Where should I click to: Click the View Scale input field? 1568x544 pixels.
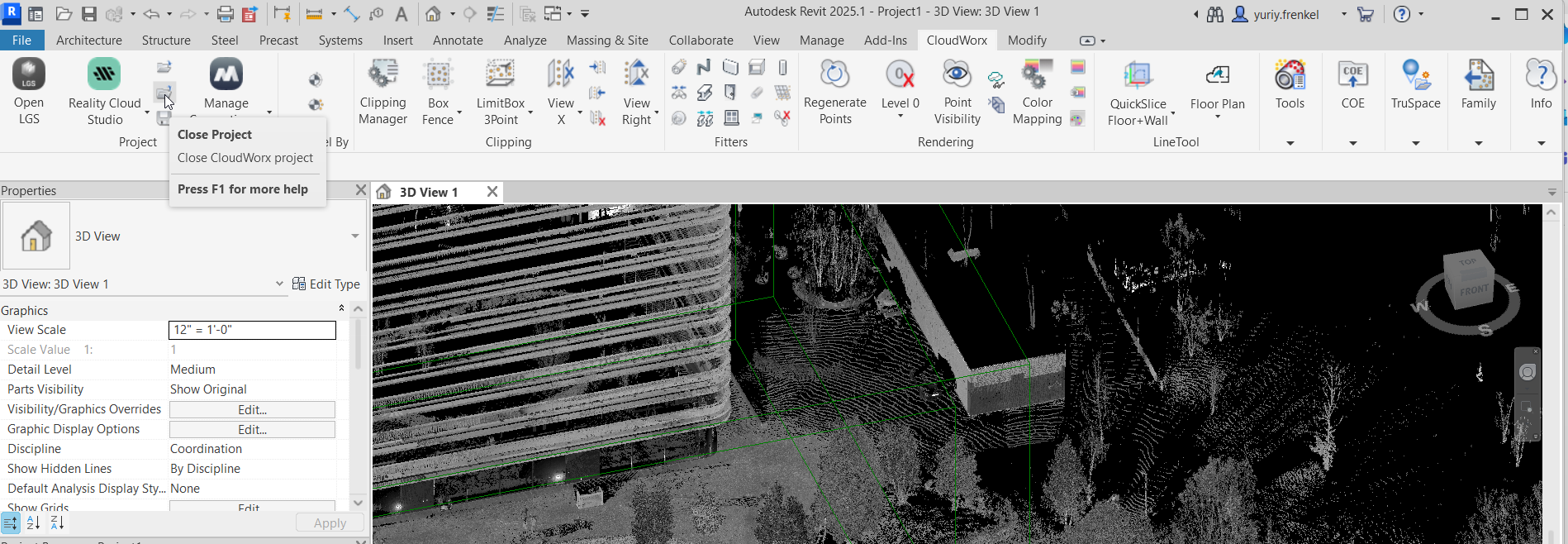click(252, 330)
